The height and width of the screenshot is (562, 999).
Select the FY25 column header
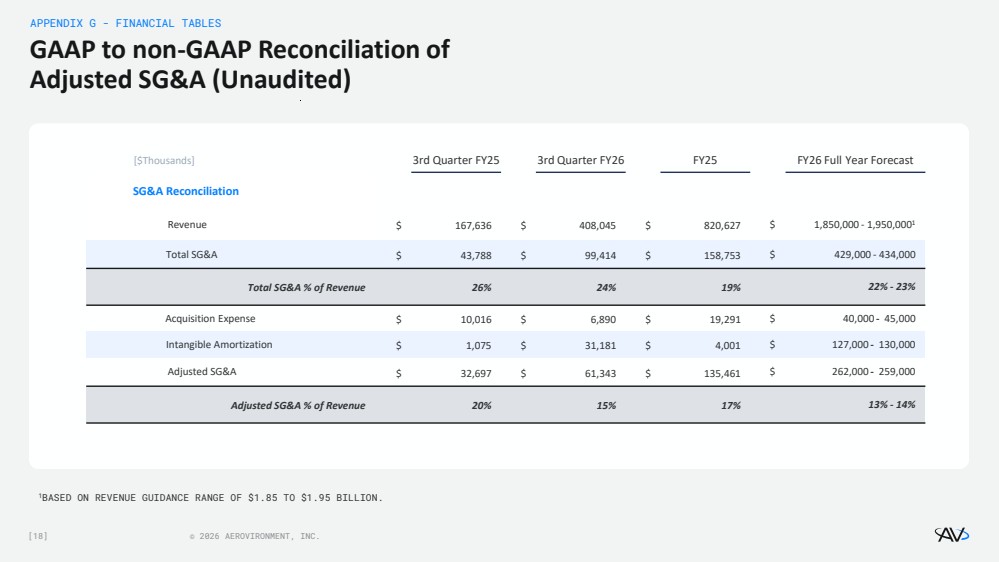click(x=704, y=160)
